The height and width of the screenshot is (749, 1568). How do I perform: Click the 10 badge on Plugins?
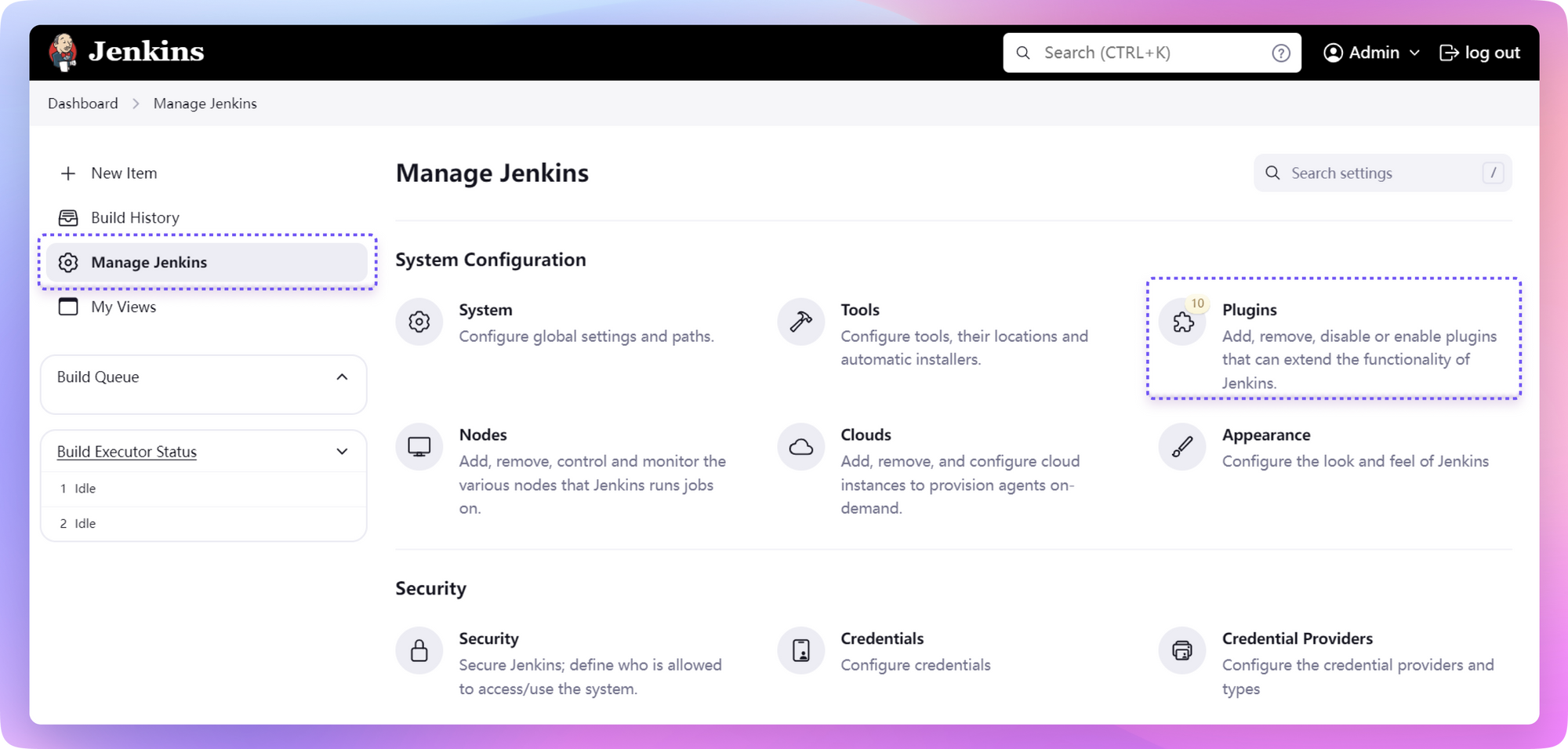[1197, 304]
